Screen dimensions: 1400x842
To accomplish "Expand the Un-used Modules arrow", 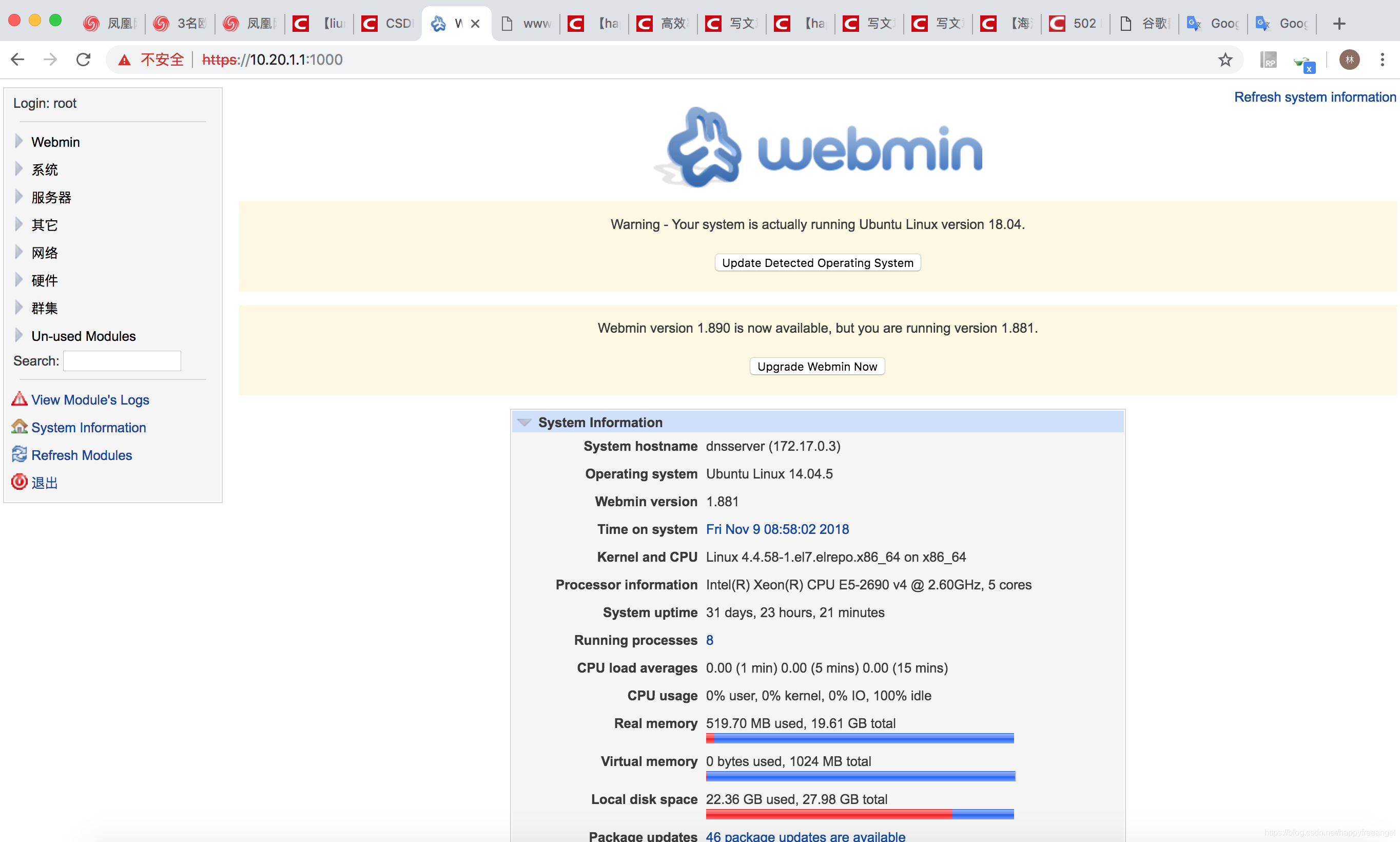I will (x=18, y=336).
